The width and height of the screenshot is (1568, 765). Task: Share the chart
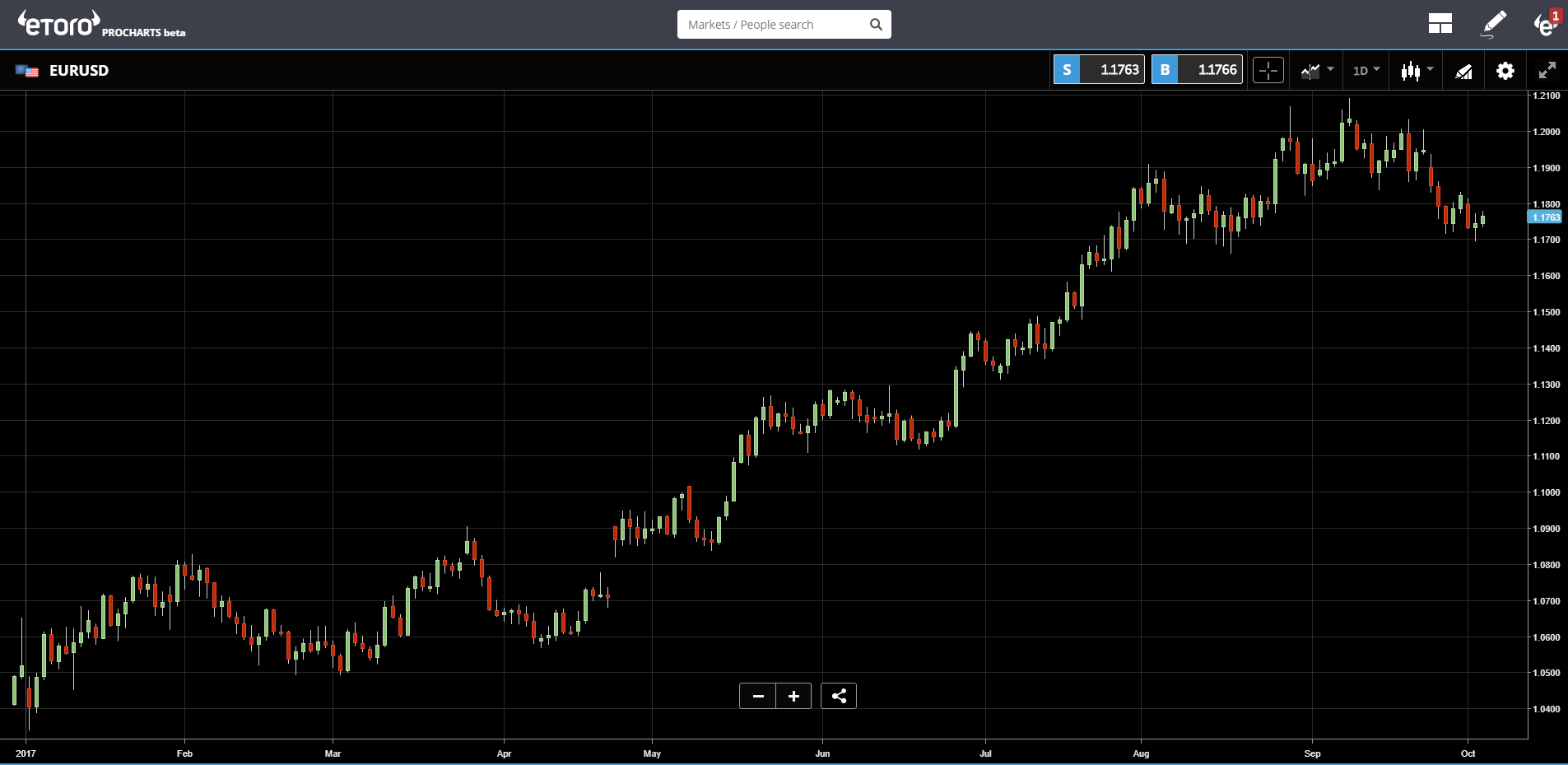coord(839,696)
